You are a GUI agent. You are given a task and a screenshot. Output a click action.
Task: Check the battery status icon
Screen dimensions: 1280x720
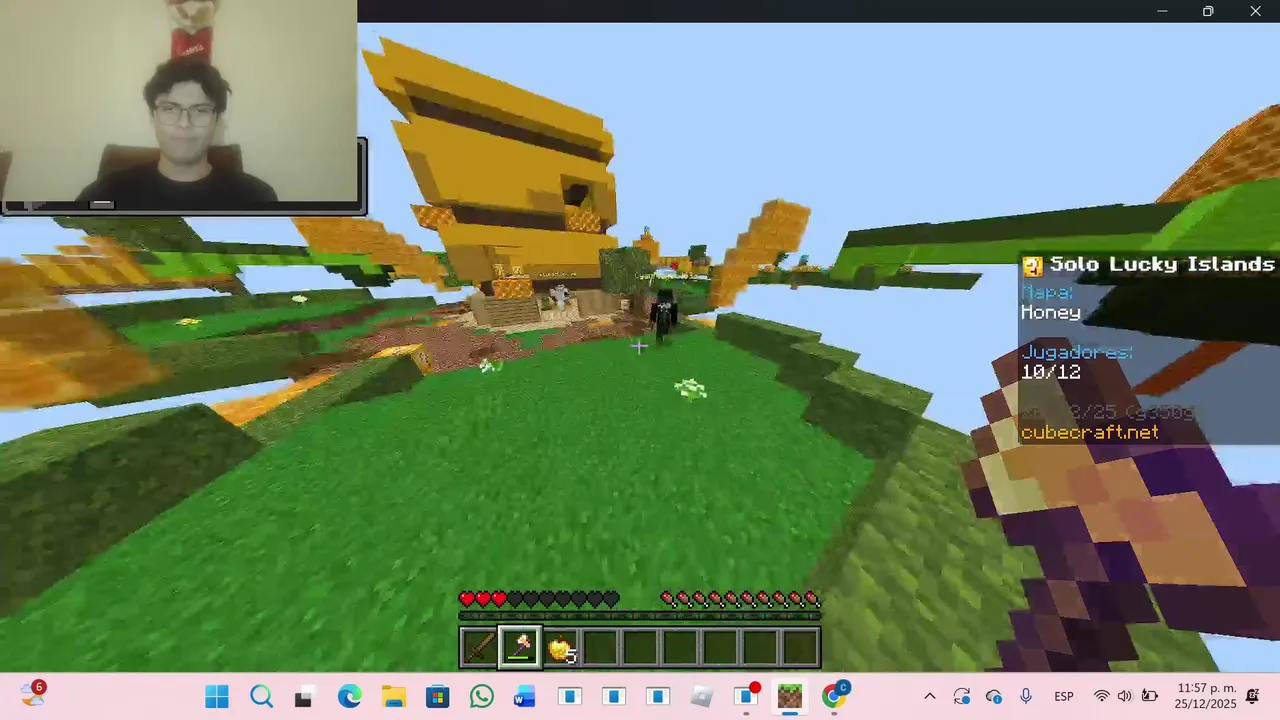pos(1150,697)
